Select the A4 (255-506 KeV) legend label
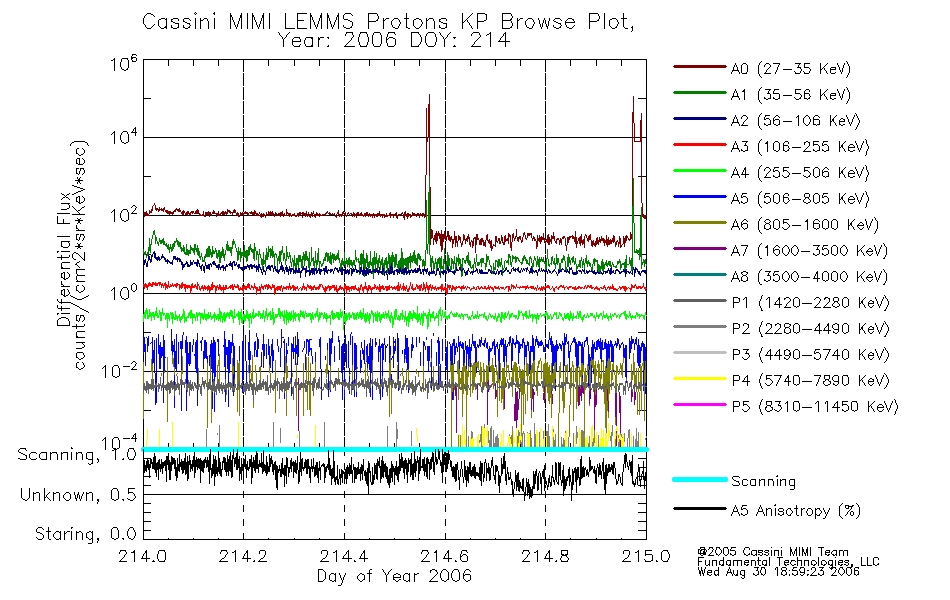 800,173
